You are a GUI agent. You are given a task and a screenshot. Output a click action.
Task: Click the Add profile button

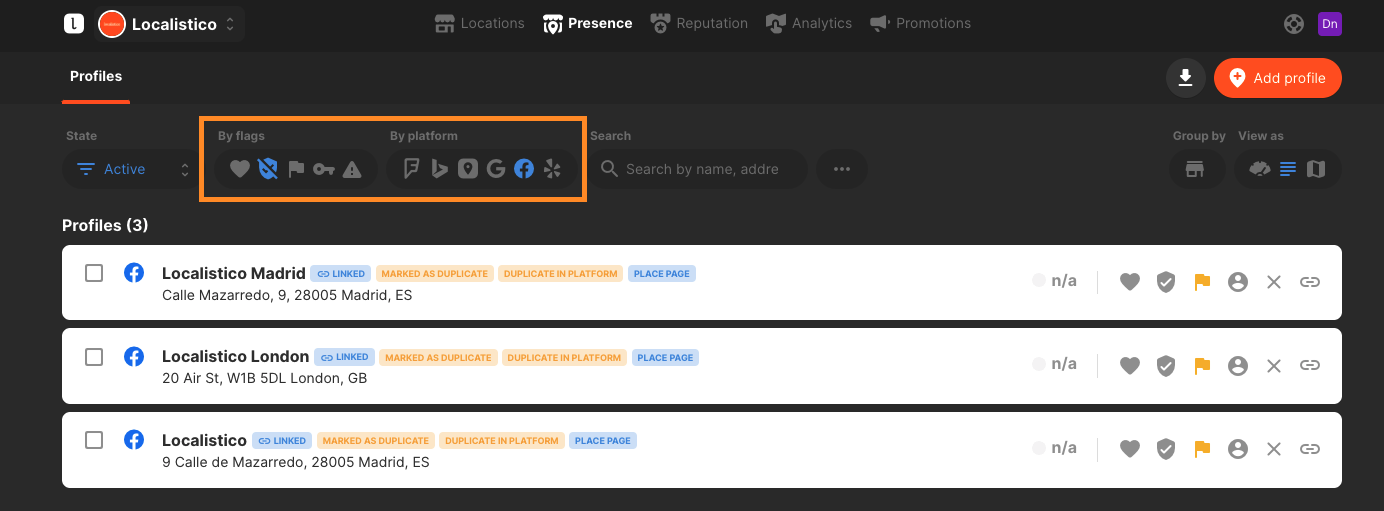1278,78
